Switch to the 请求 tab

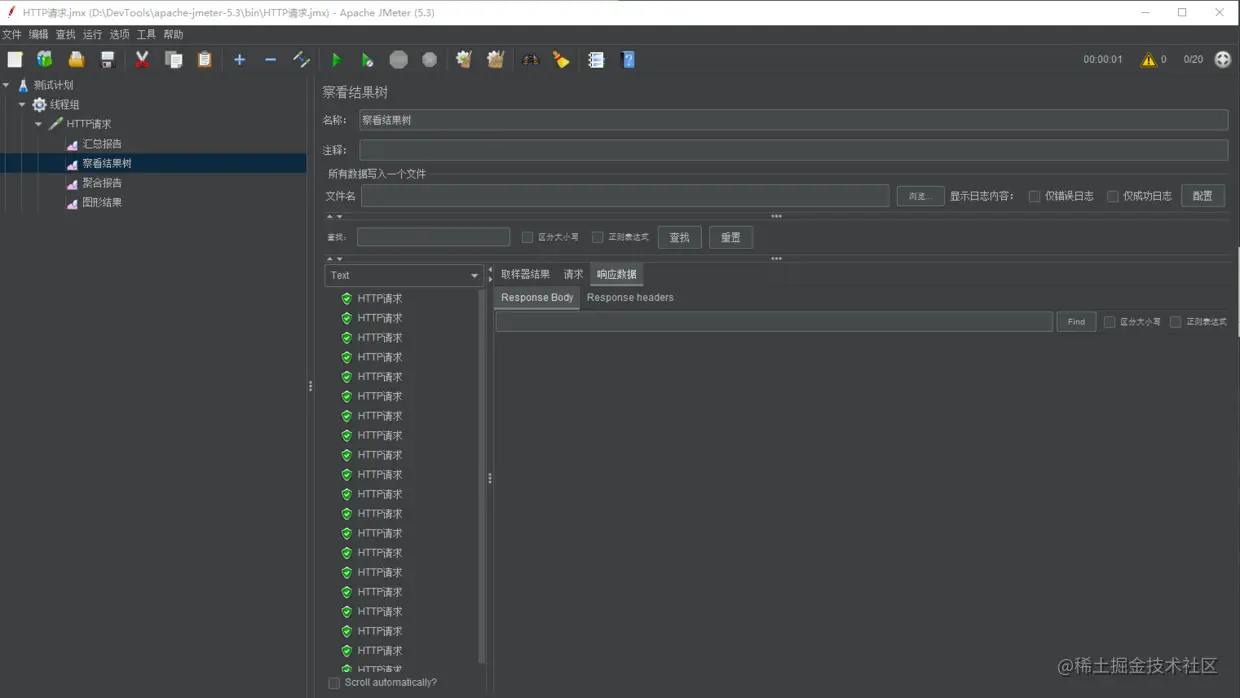(x=573, y=274)
